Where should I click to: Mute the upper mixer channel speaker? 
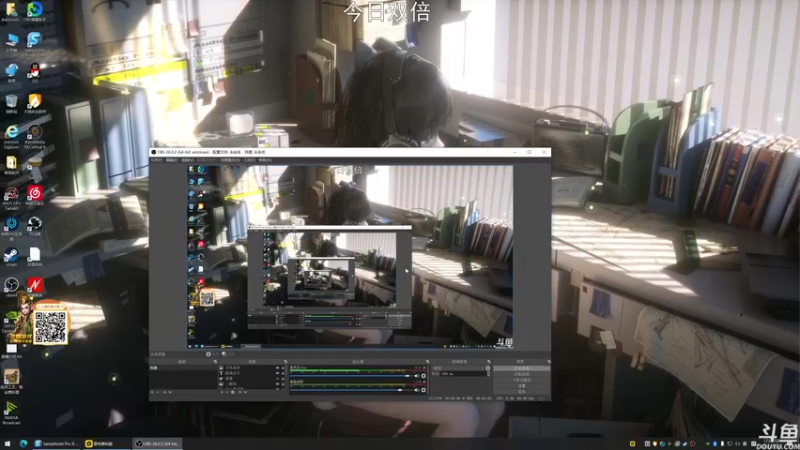click(x=417, y=376)
